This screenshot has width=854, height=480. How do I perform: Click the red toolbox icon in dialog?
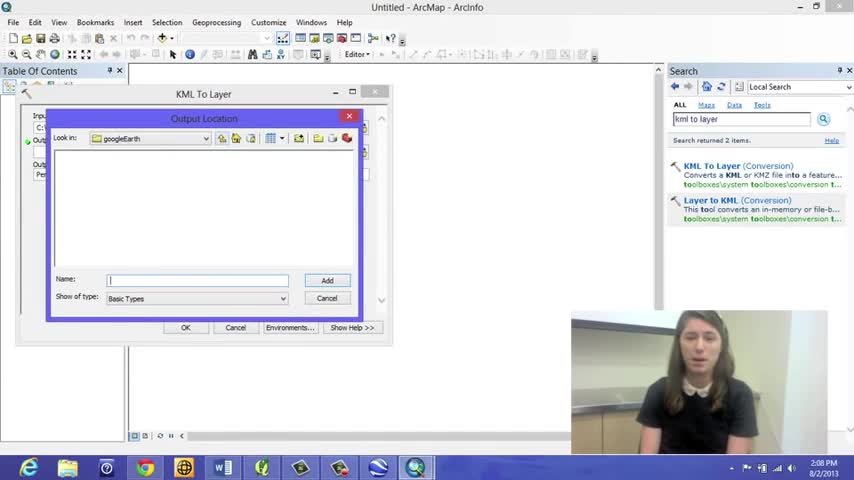(x=347, y=138)
